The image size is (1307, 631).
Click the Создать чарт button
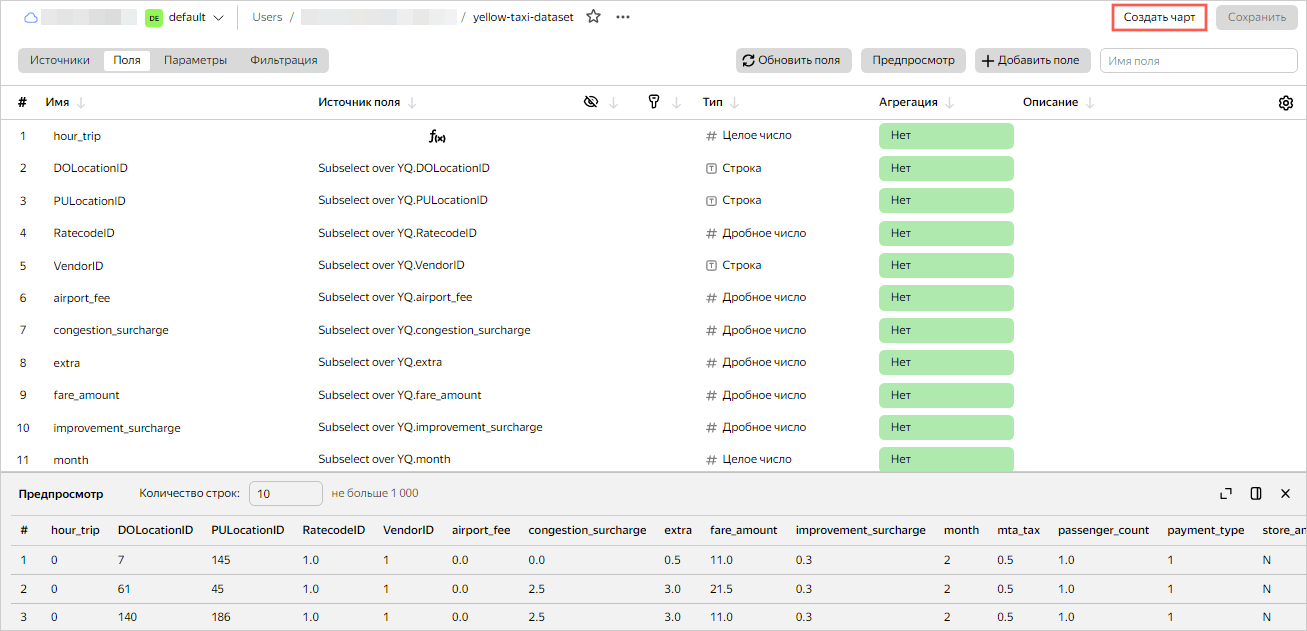pyautogui.click(x=1159, y=17)
